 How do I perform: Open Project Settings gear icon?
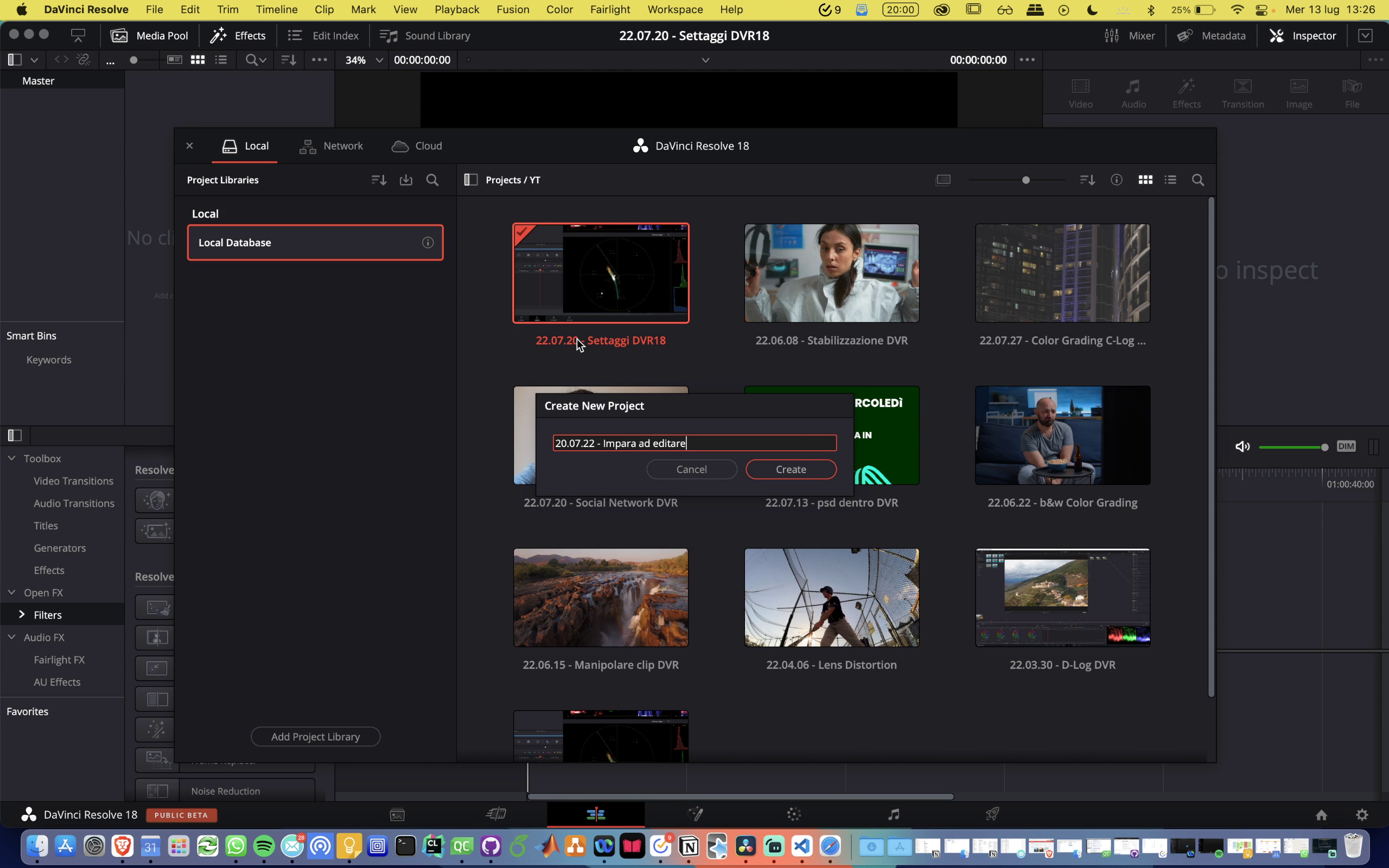(1362, 815)
